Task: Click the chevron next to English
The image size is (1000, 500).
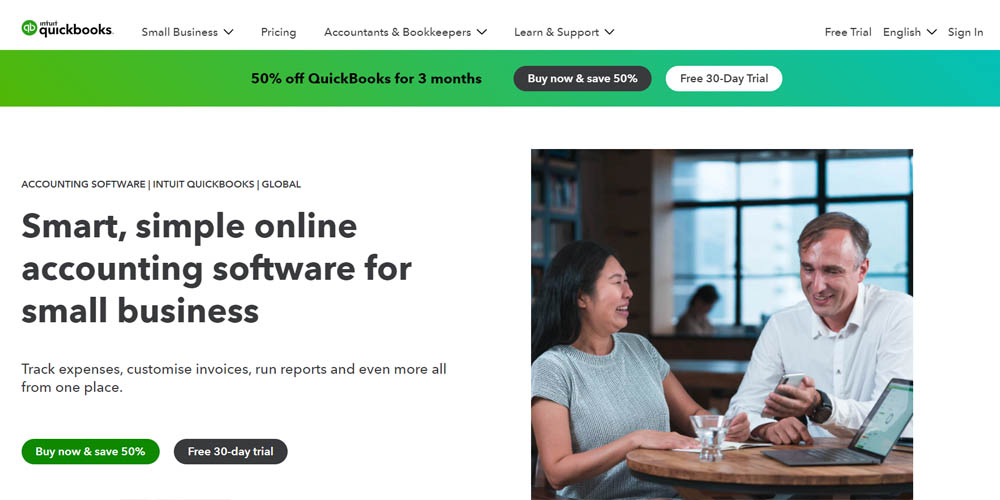Action: pyautogui.click(x=931, y=32)
